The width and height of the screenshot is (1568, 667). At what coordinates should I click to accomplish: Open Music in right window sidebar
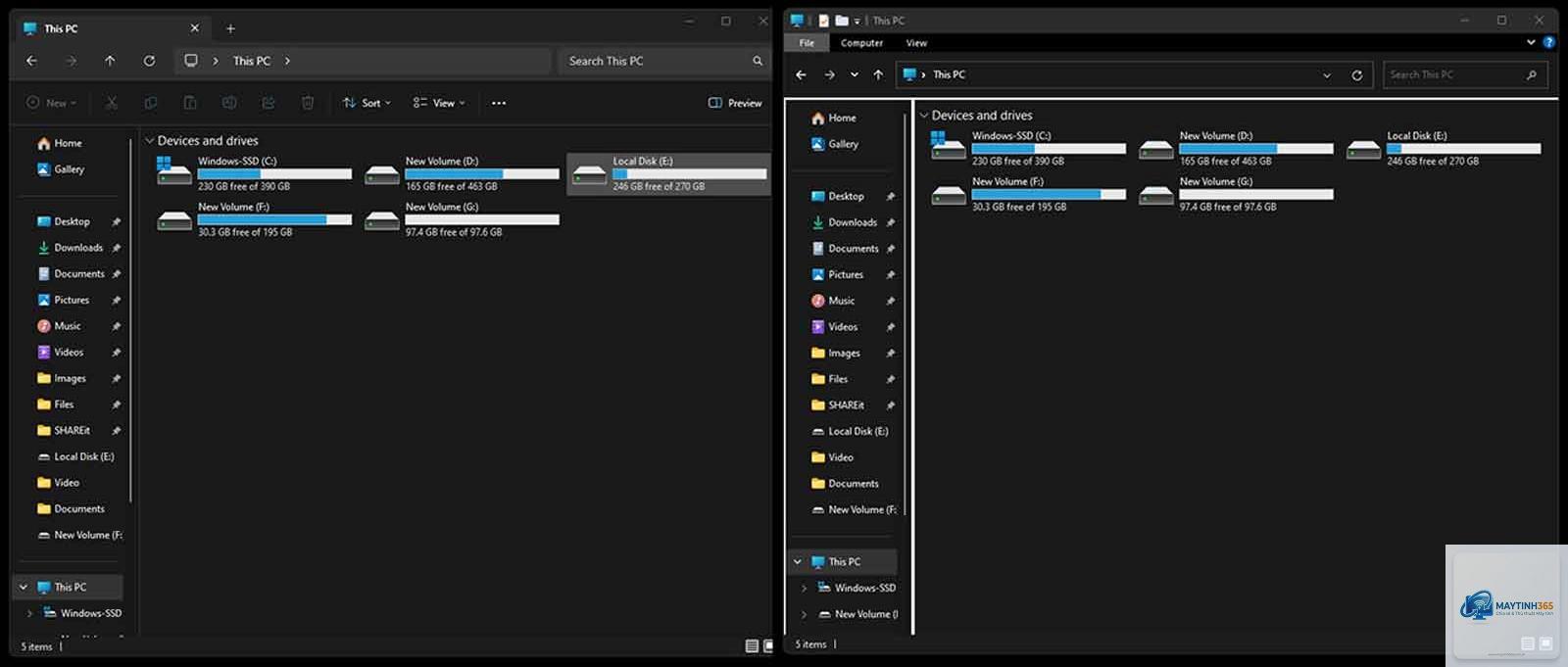[834, 301]
